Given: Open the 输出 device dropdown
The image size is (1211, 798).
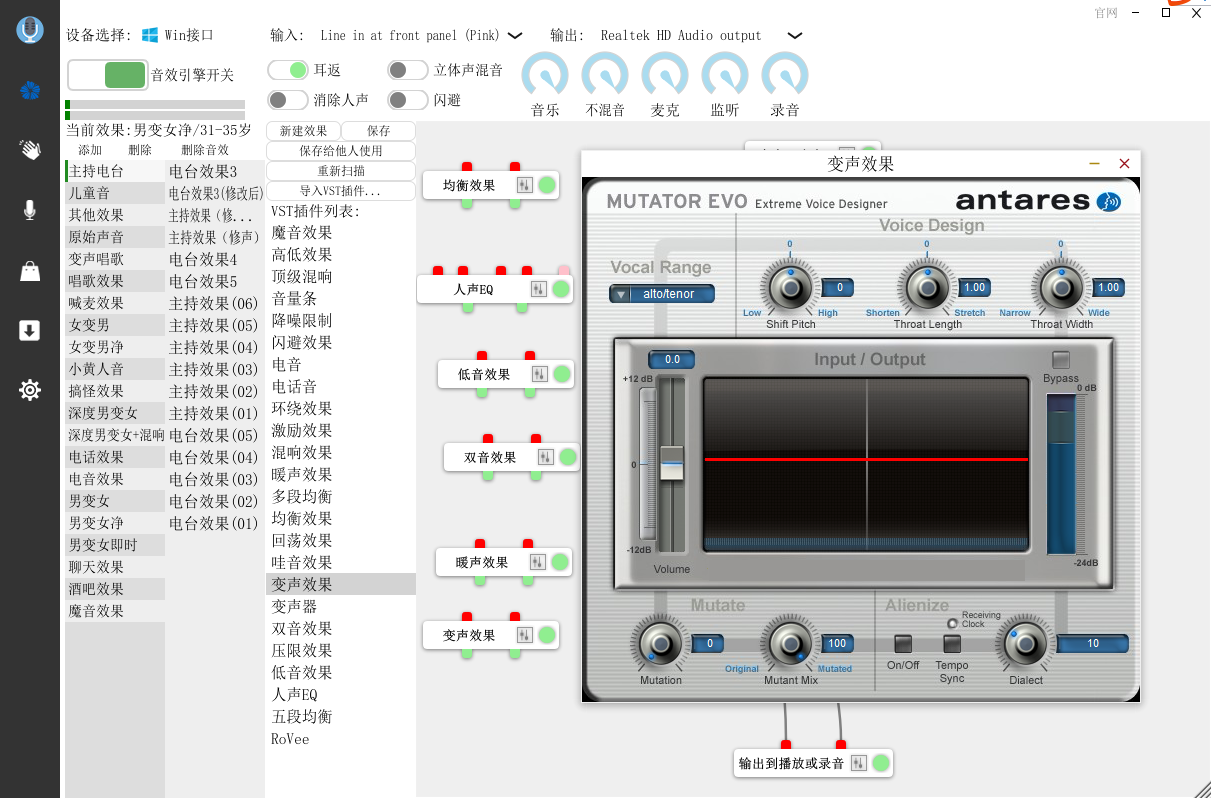Looking at the screenshot, I should click(795, 35).
